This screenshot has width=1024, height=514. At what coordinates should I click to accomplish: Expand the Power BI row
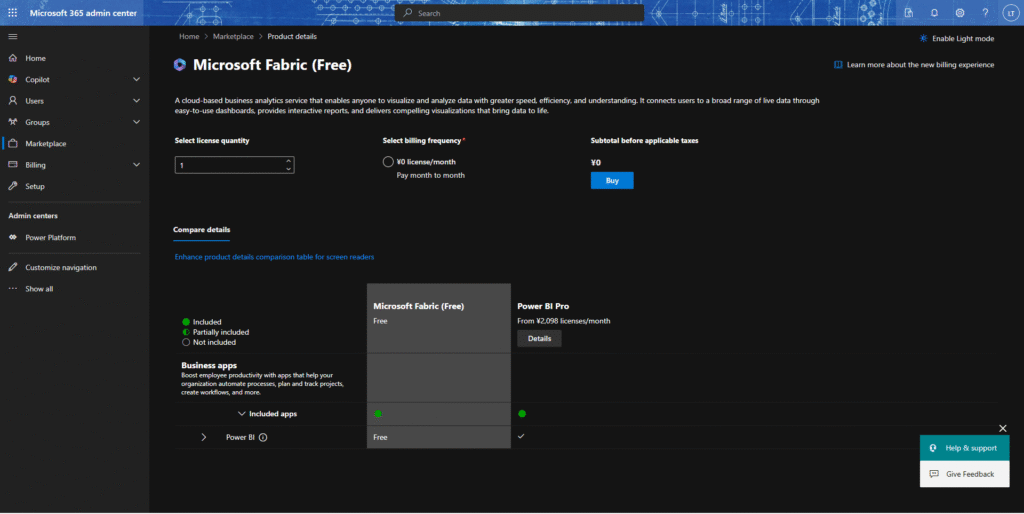(204, 437)
